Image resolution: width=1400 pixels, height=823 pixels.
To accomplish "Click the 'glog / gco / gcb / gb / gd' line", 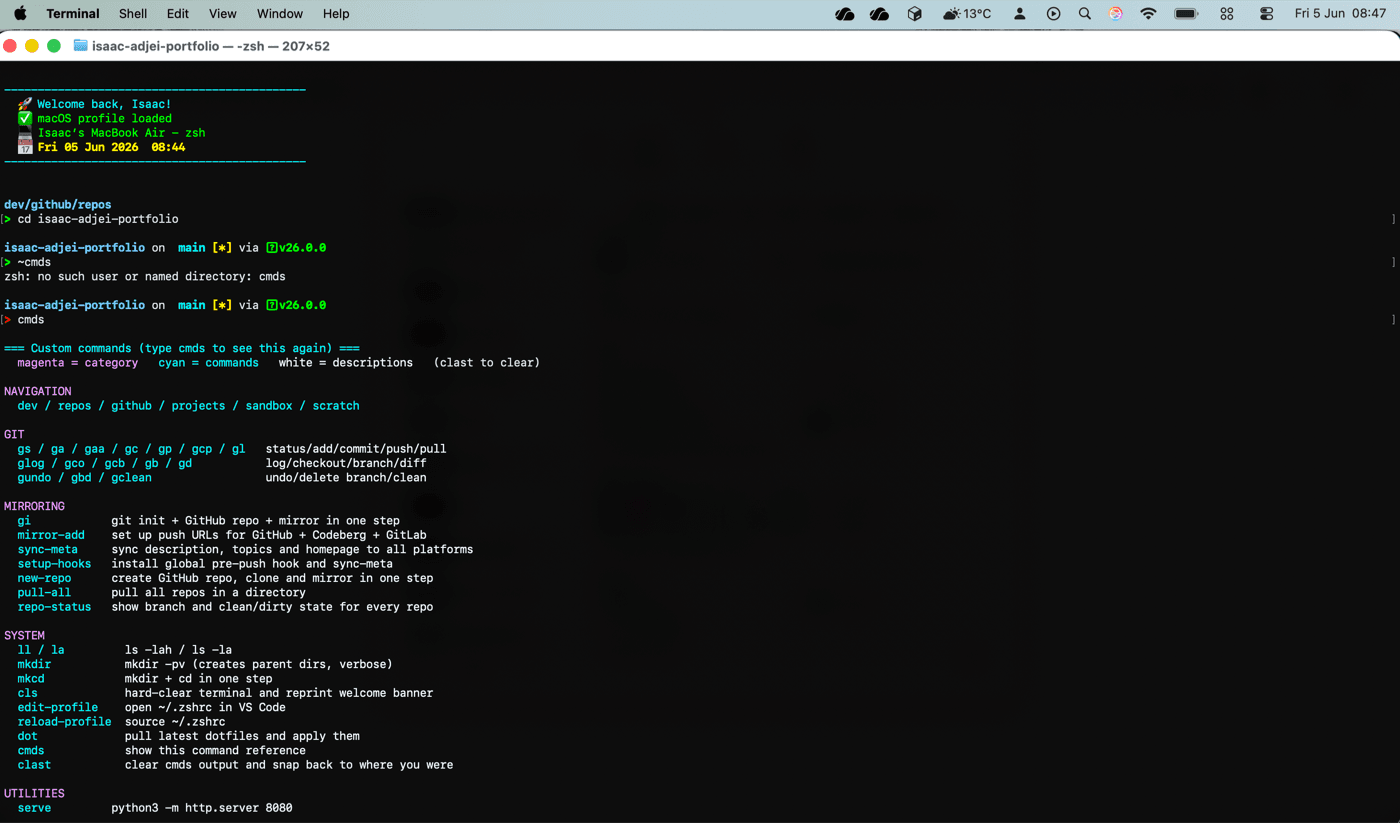I will 104,463.
